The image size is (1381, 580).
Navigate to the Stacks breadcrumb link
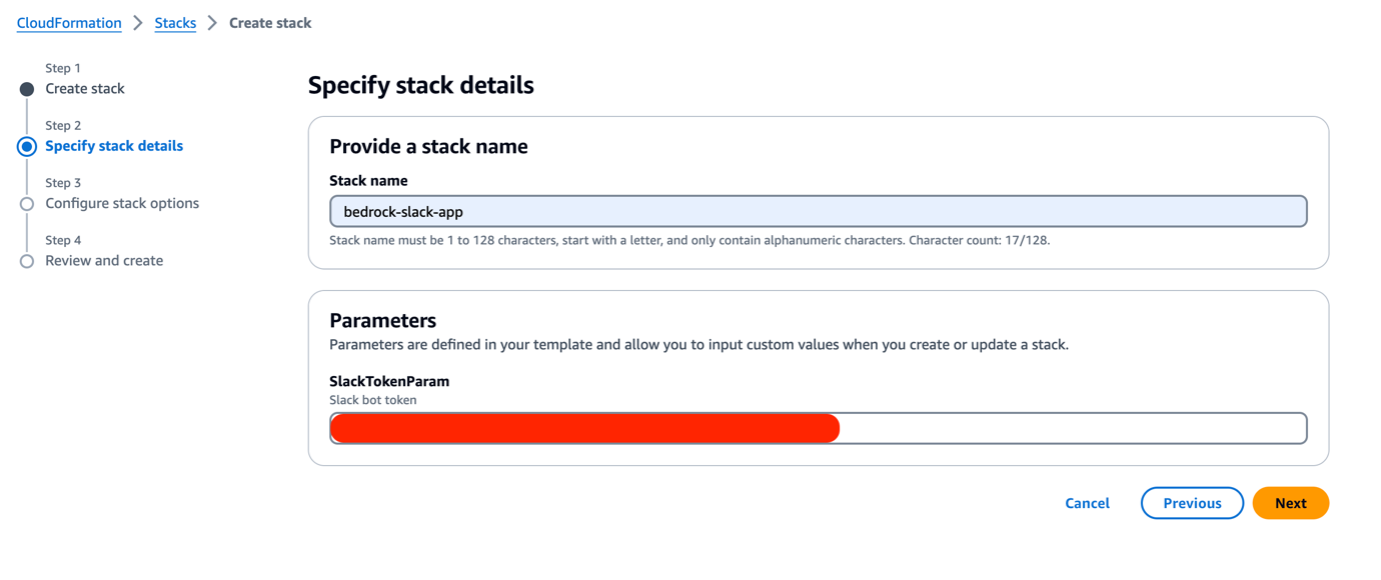click(175, 22)
